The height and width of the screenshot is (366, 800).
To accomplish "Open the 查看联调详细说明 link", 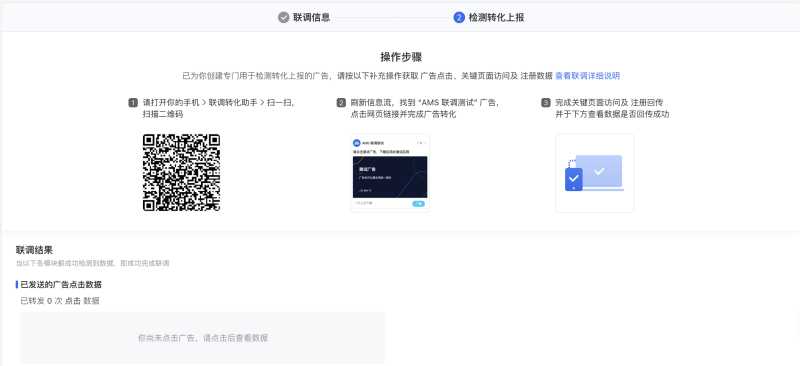I will (x=587, y=76).
